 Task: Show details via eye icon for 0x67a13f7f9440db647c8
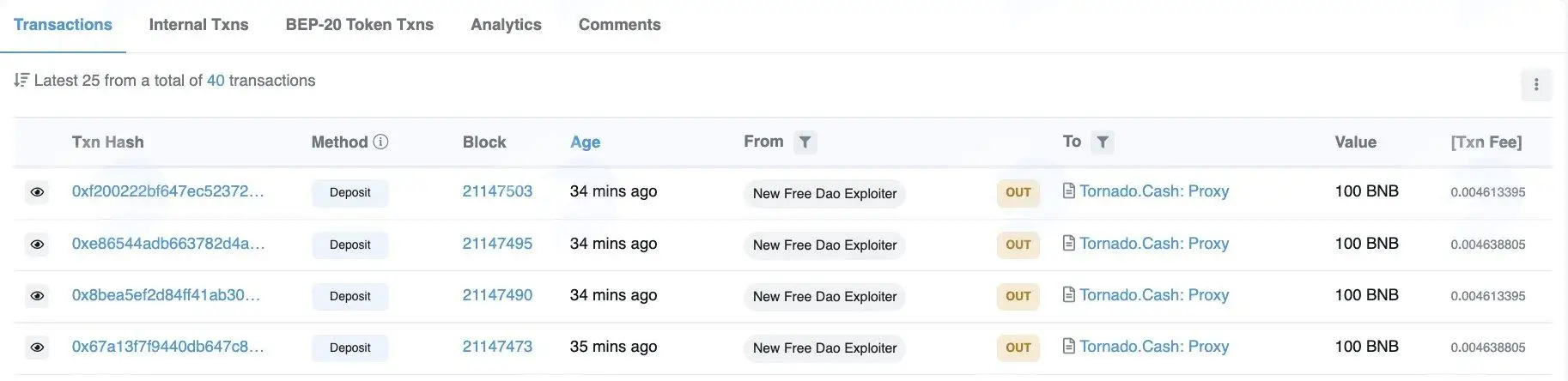(x=37, y=348)
